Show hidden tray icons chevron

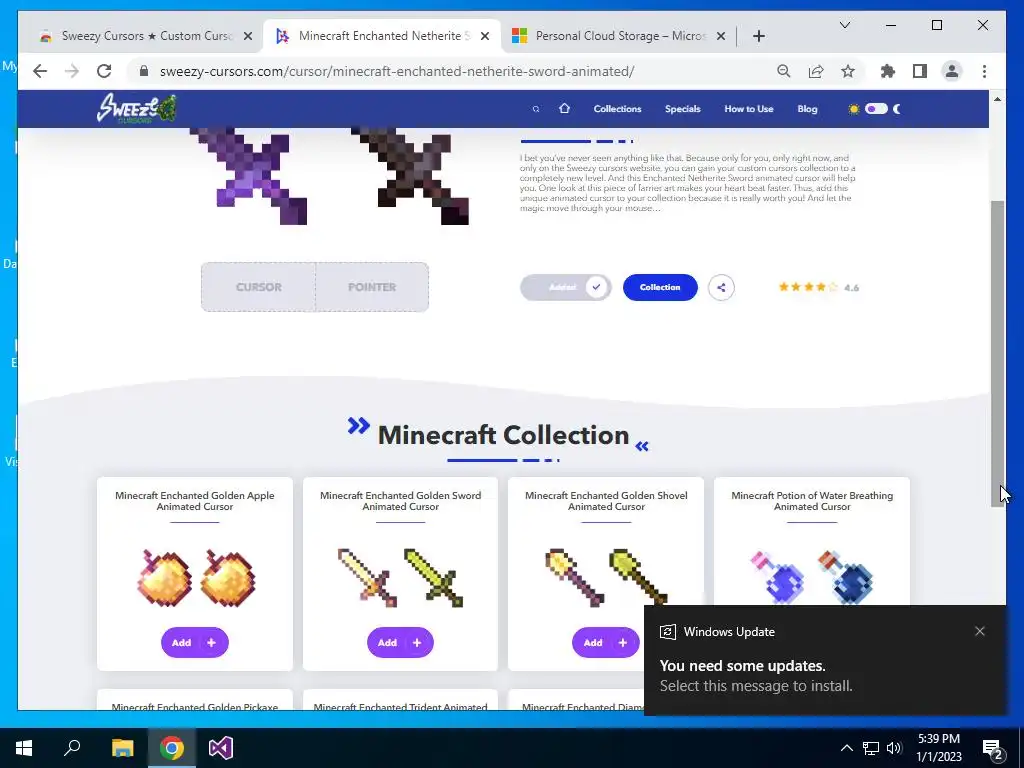pos(846,748)
